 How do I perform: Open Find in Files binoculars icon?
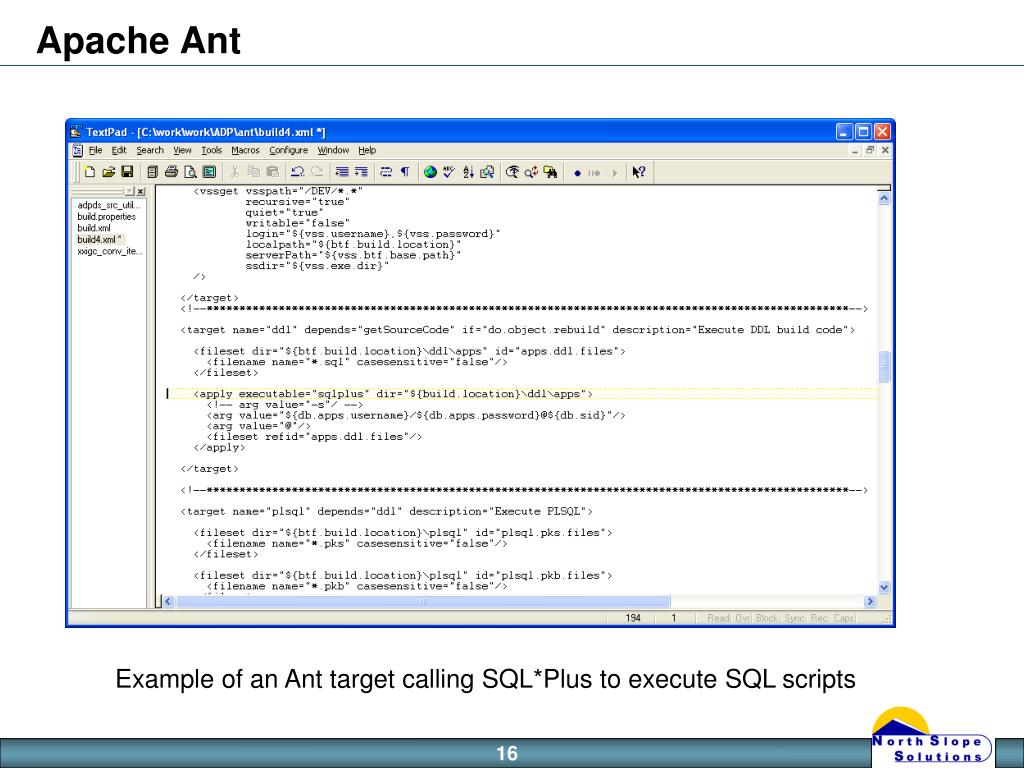[x=551, y=172]
